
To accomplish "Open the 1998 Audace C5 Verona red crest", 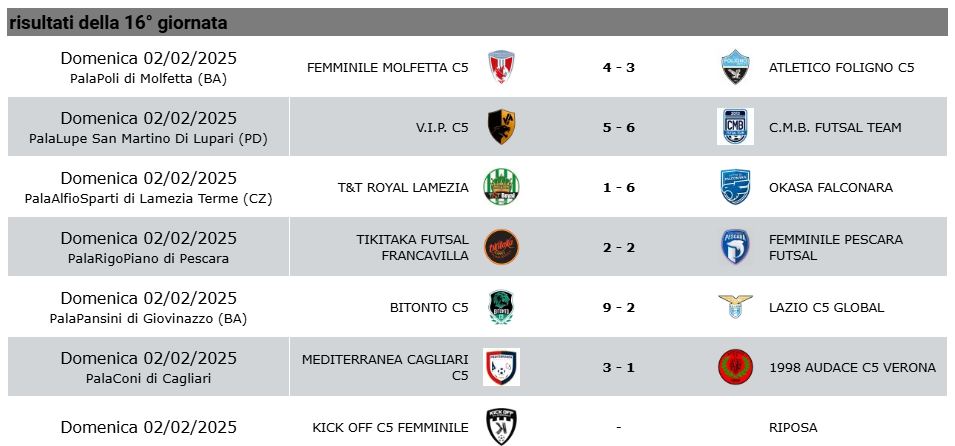I will coord(735,367).
